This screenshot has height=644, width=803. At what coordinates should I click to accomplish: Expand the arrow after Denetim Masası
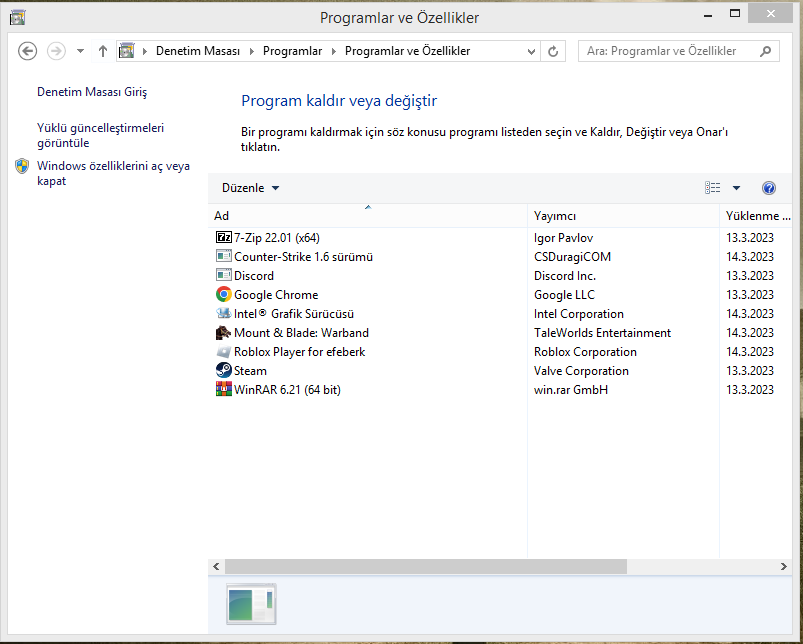click(251, 51)
